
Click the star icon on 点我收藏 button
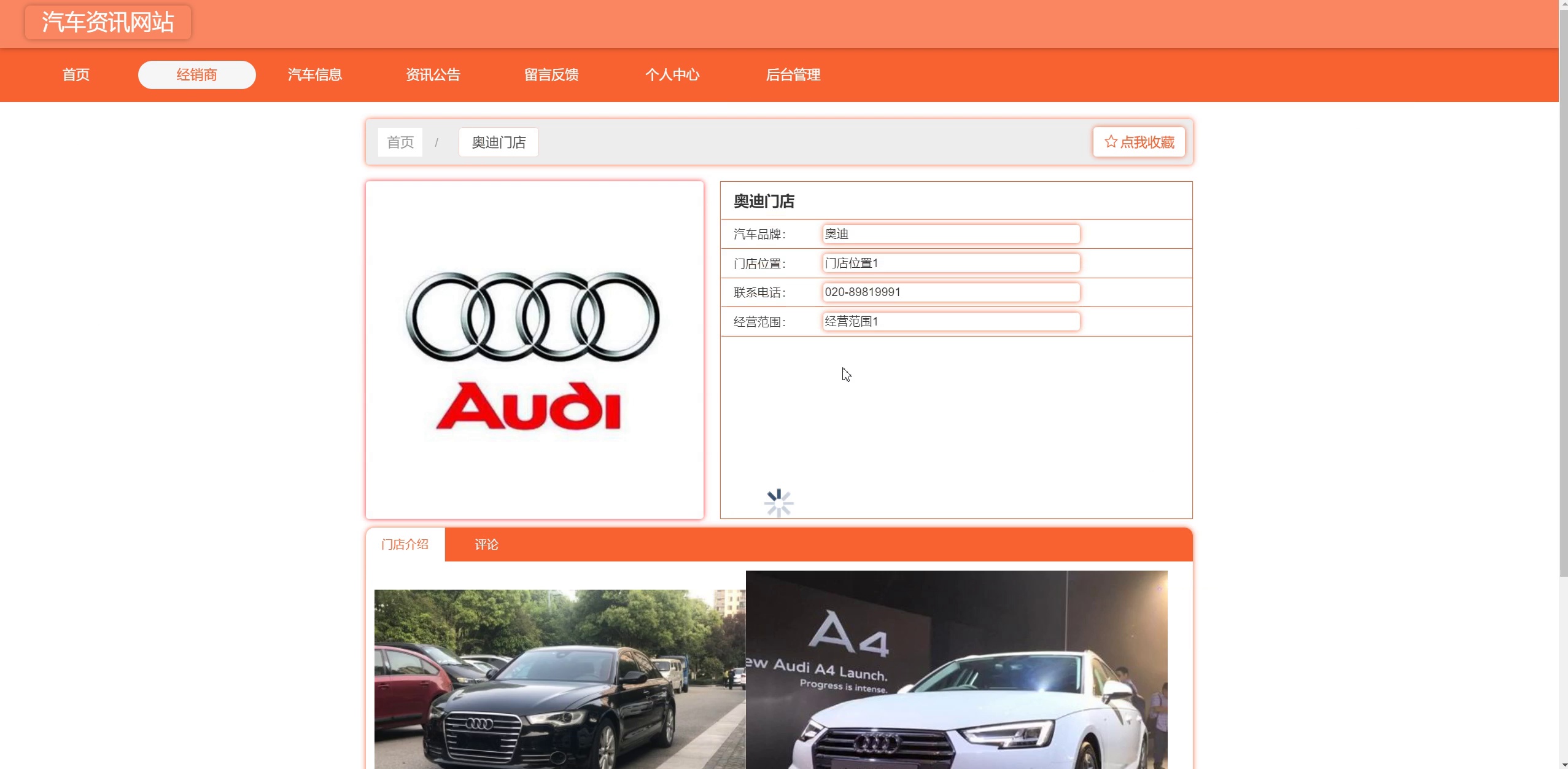pyautogui.click(x=1110, y=142)
